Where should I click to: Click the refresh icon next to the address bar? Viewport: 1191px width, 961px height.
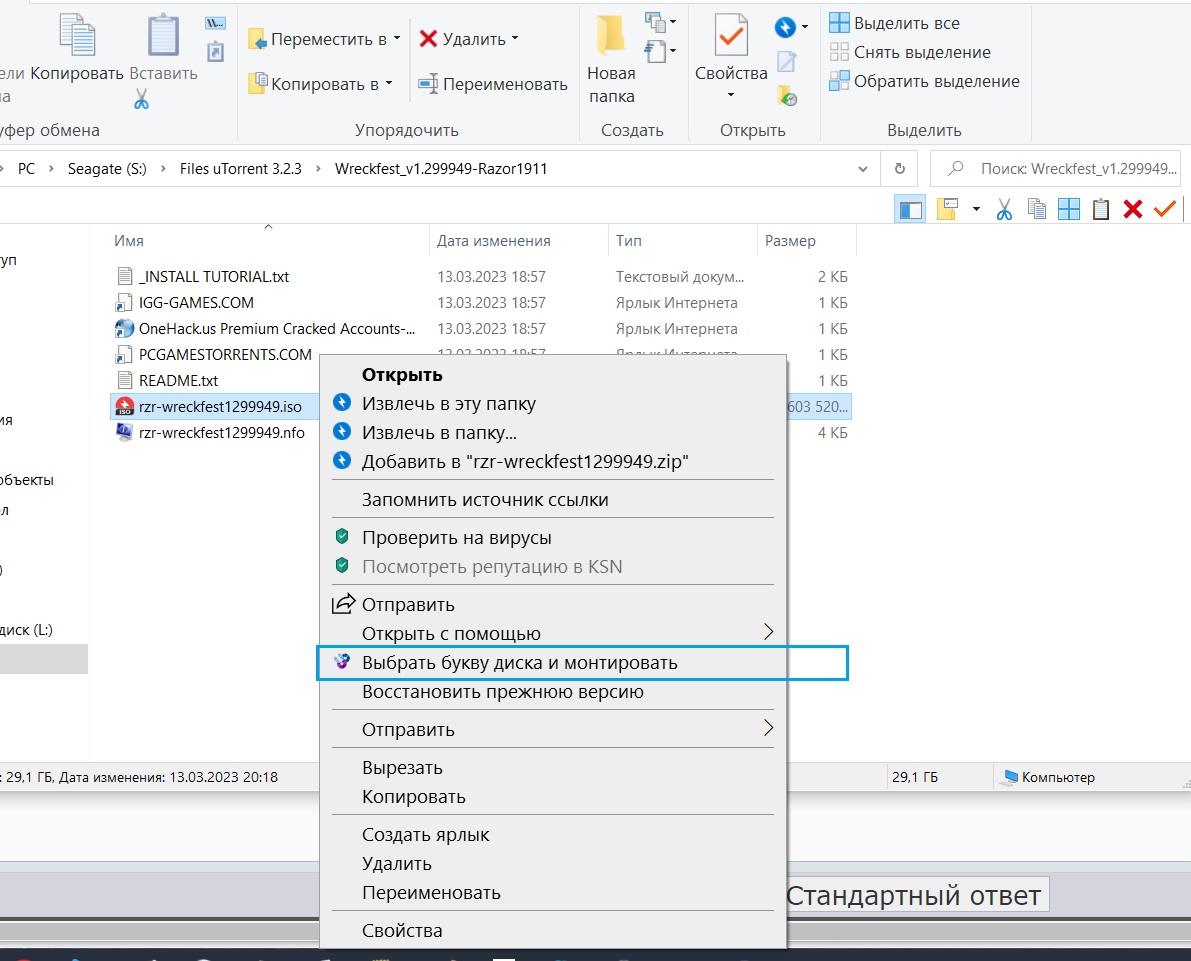pos(900,169)
